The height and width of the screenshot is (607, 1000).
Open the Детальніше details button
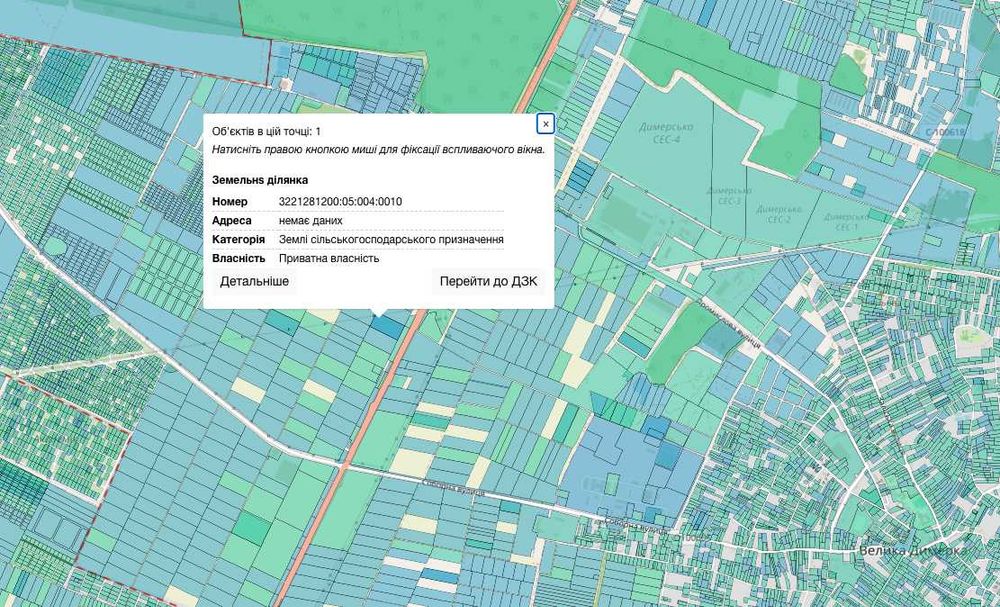tap(254, 281)
